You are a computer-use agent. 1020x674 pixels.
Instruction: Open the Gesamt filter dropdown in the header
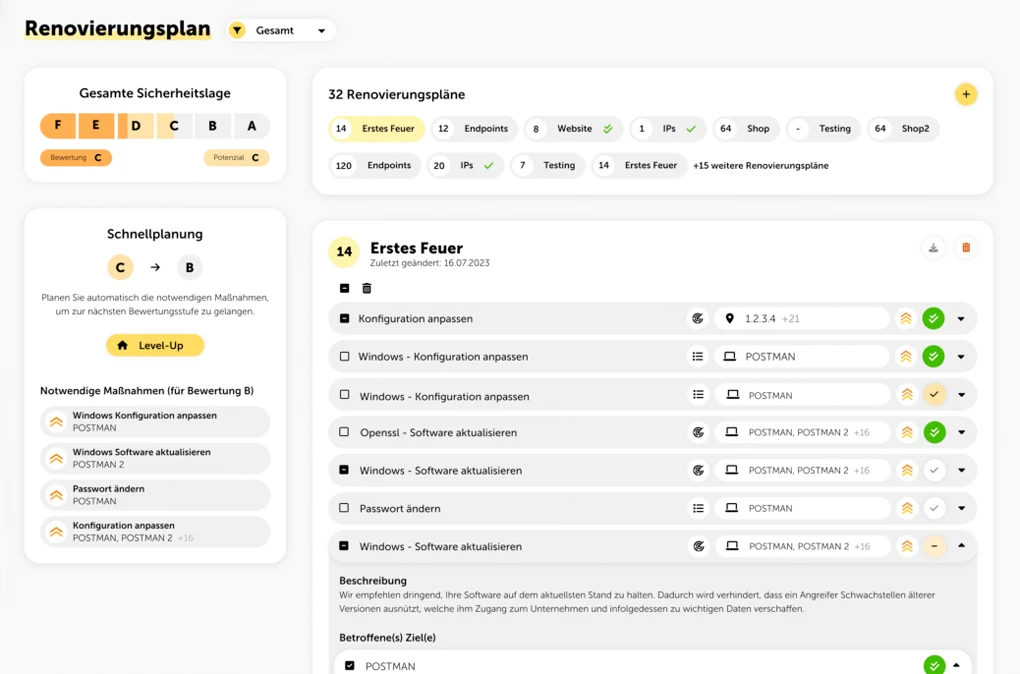click(280, 30)
